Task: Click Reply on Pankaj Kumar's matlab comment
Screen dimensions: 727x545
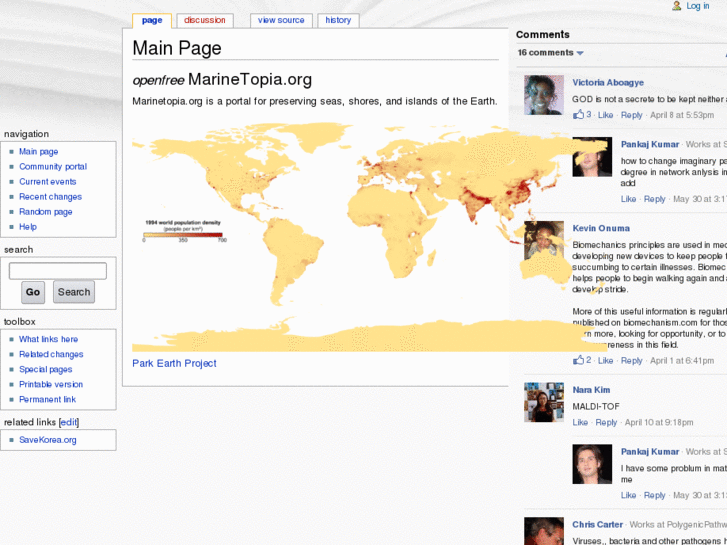Action: 655,495
